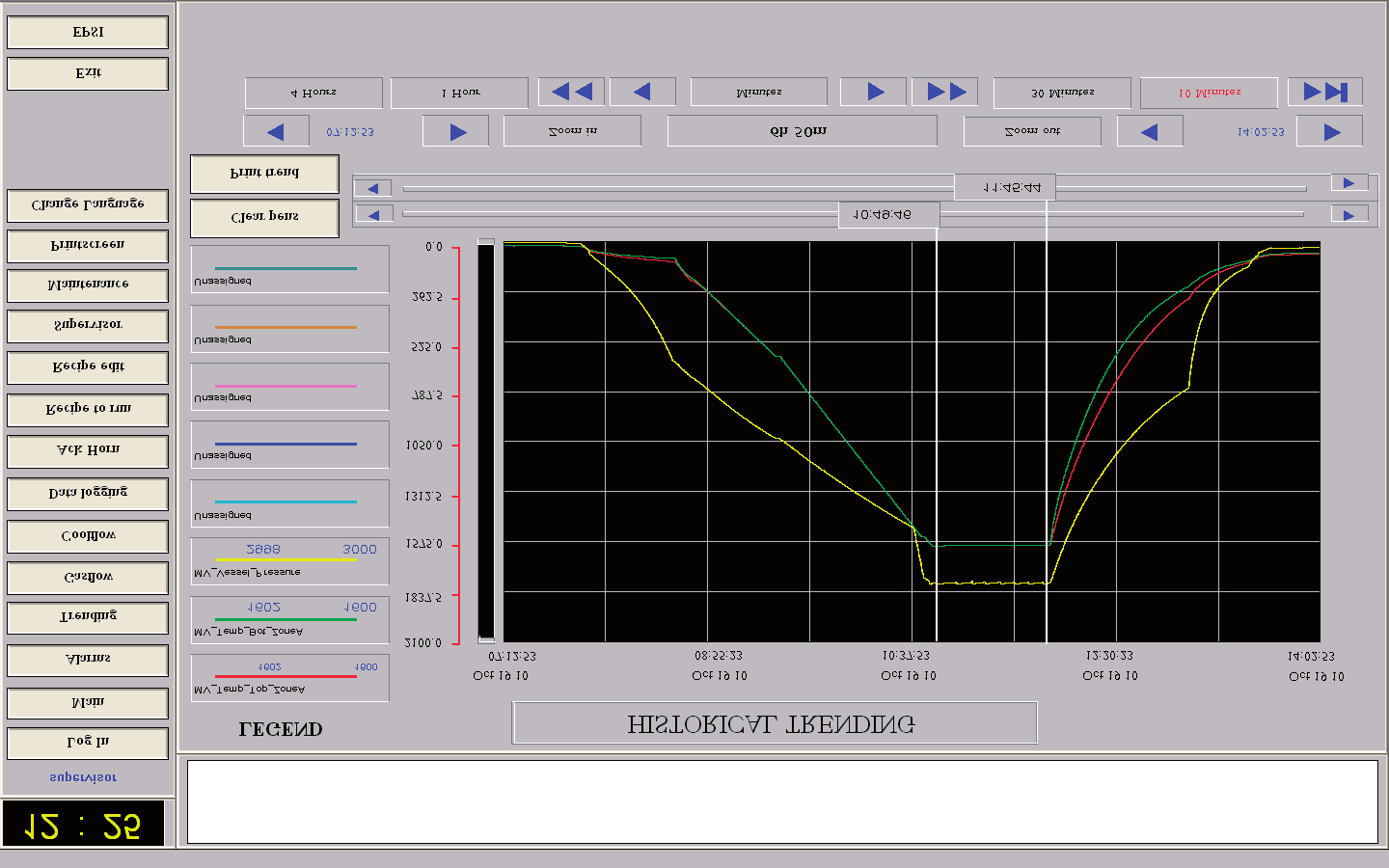This screenshot has height=868, width=1389.
Task: Click the EPSI button
Action: 88,32
